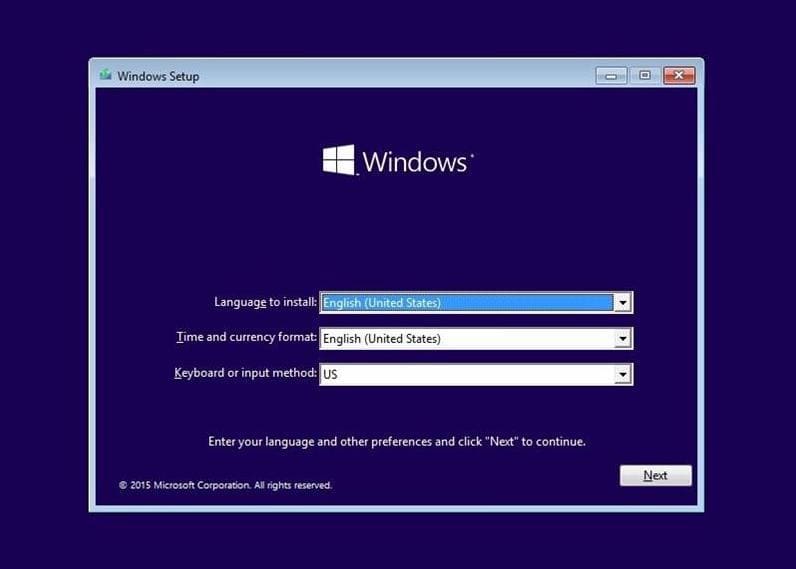Image resolution: width=796 pixels, height=569 pixels.
Task: Click the "Time and currency format:" label
Action: (x=246, y=338)
